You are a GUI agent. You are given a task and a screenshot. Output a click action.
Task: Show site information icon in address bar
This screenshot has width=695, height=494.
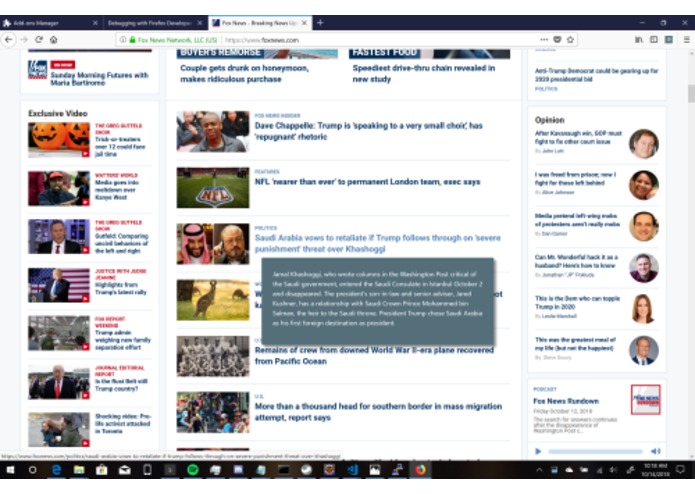coord(123,40)
